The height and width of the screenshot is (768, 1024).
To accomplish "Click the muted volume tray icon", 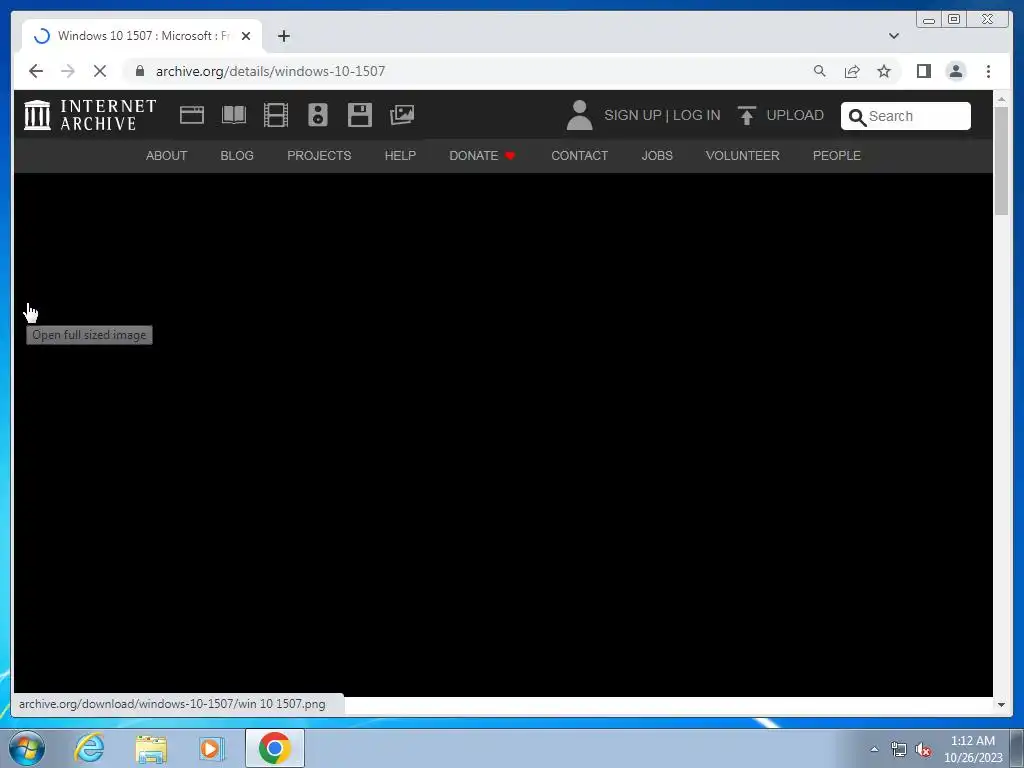I will [923, 750].
